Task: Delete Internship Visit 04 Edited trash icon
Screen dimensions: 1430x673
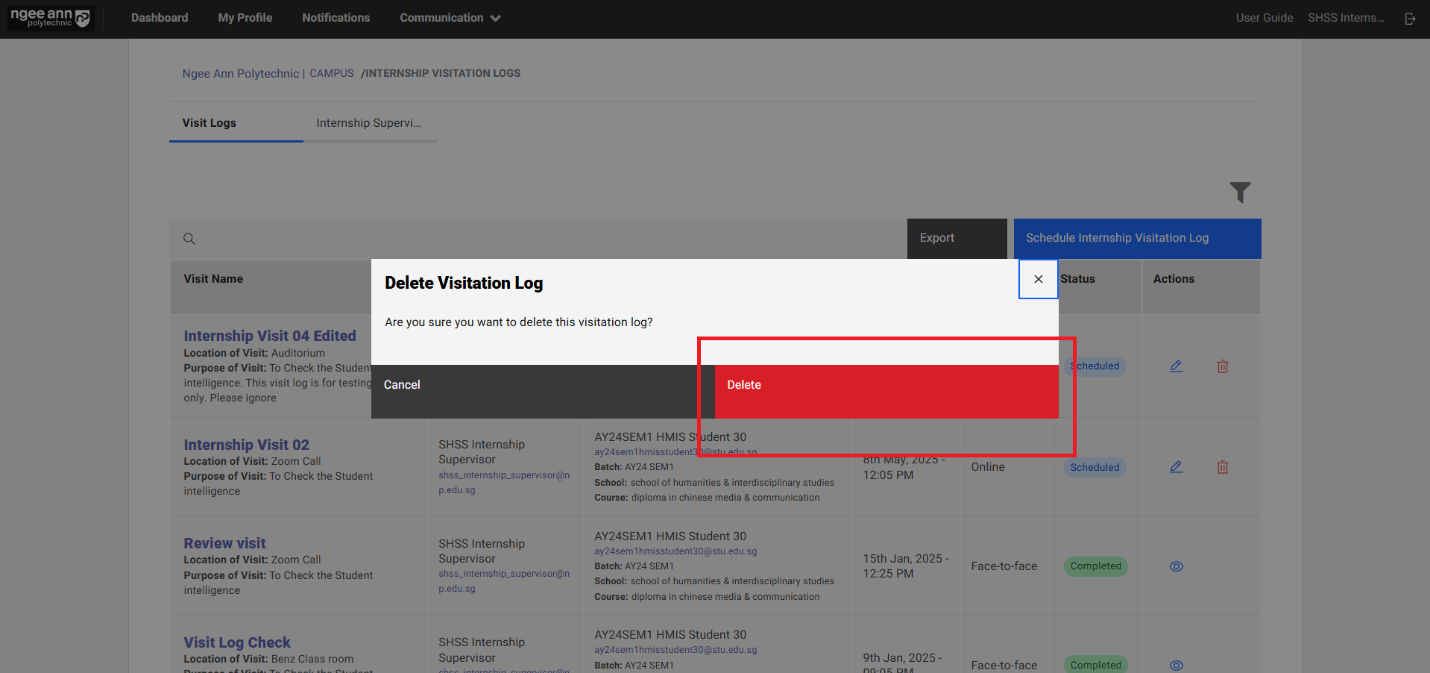Action: [x=1222, y=366]
